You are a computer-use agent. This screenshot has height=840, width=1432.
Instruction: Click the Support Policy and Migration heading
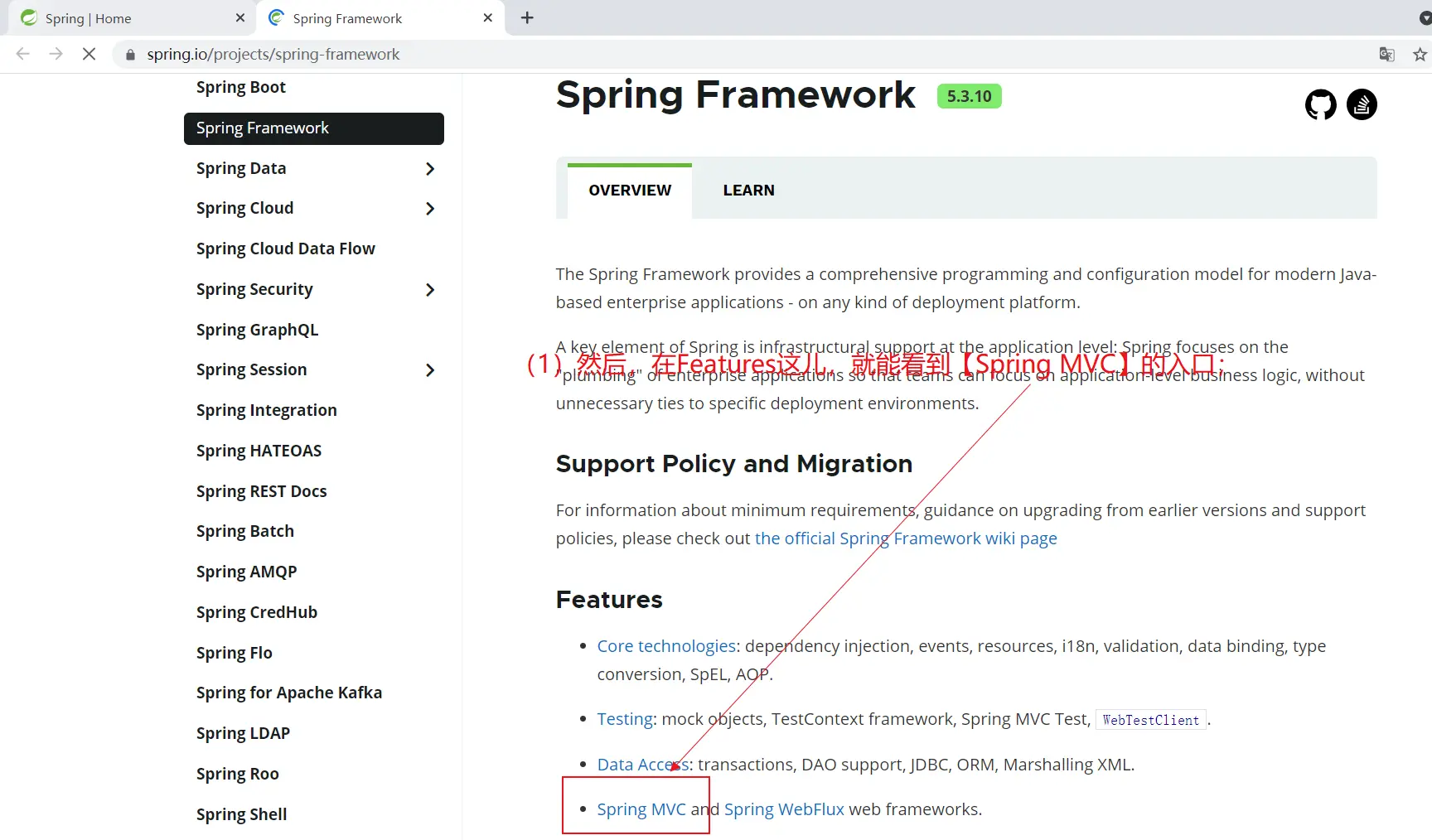click(734, 464)
